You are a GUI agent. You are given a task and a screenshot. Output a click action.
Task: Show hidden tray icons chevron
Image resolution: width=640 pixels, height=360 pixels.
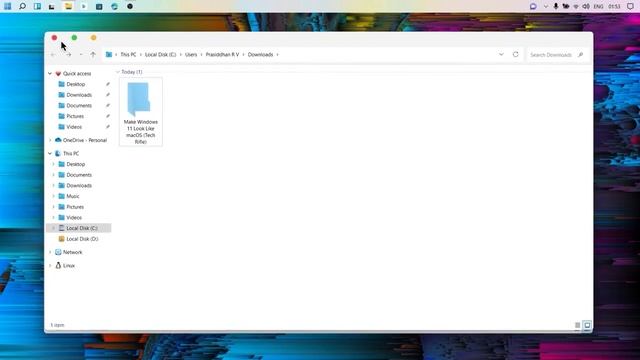[546, 6]
